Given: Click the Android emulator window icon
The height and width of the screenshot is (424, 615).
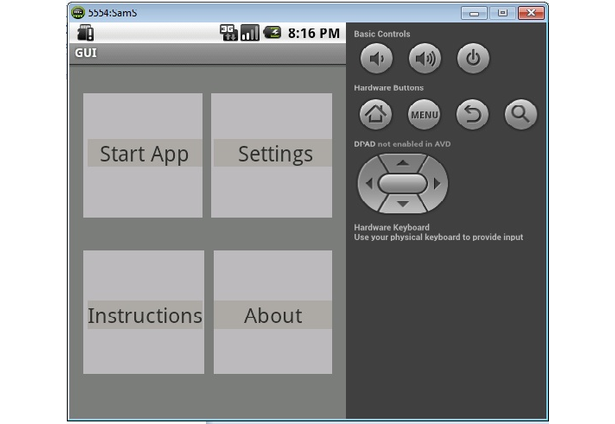Looking at the screenshot, I should point(78,13).
